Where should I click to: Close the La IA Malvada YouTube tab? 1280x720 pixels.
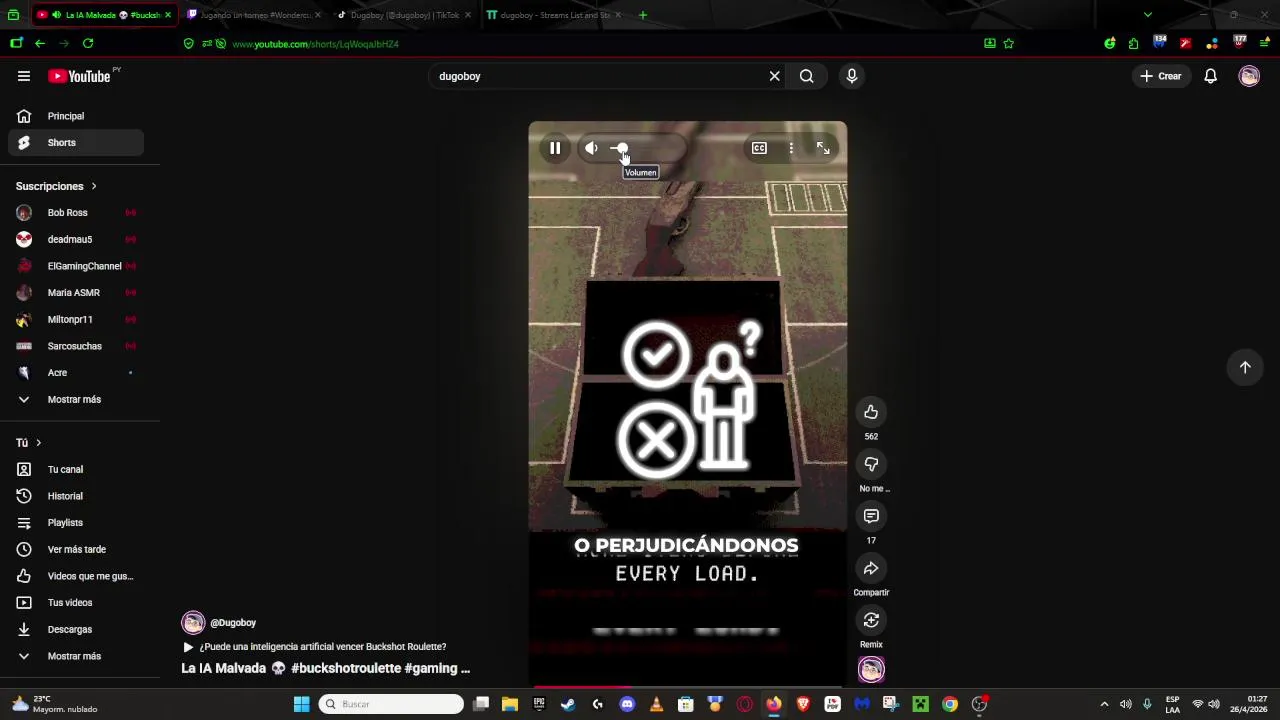[167, 15]
